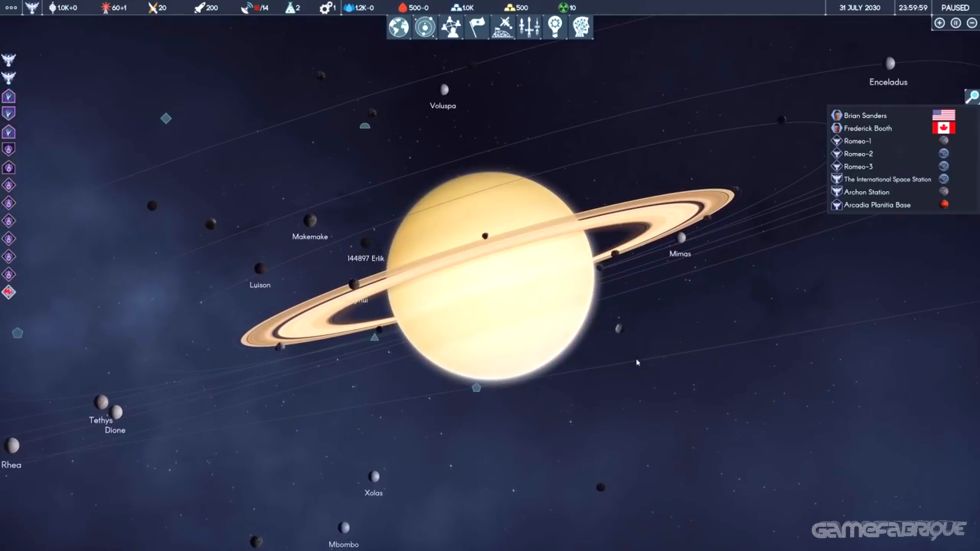Click the base metals resource 1.0K
The image size is (980, 551).
click(x=462, y=7)
